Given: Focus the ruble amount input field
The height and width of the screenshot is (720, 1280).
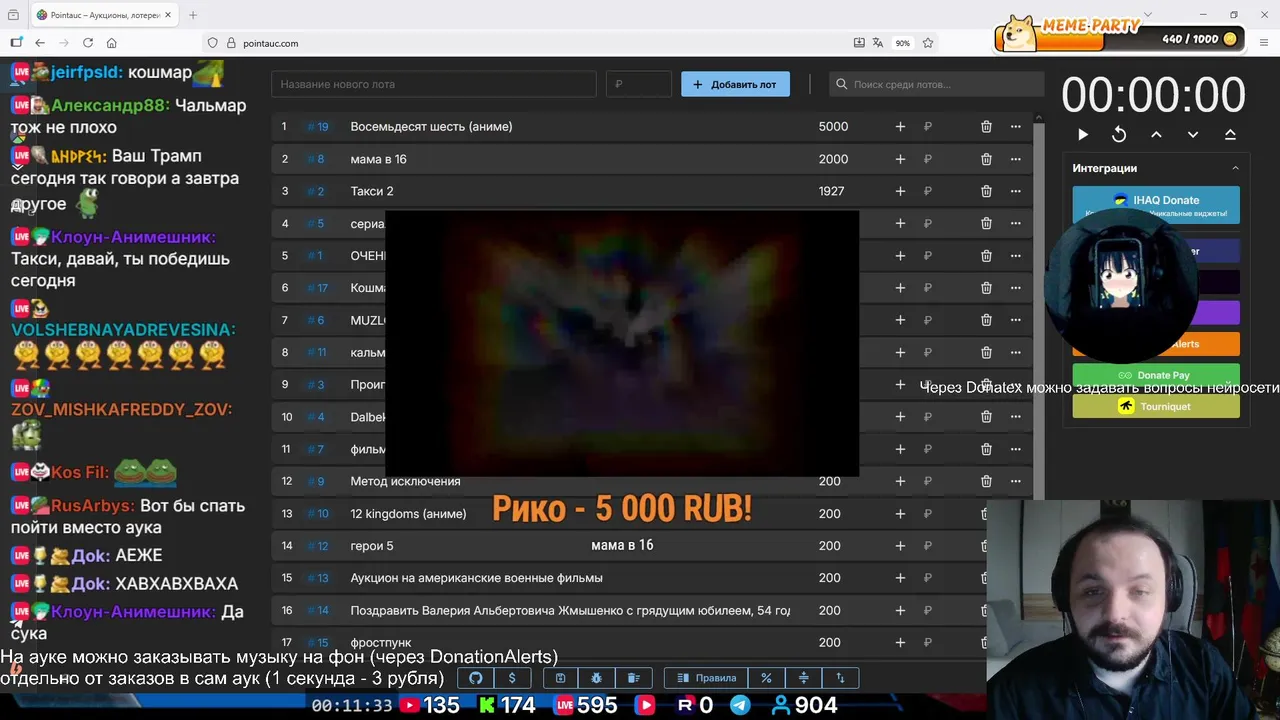Looking at the screenshot, I should click(x=638, y=85).
